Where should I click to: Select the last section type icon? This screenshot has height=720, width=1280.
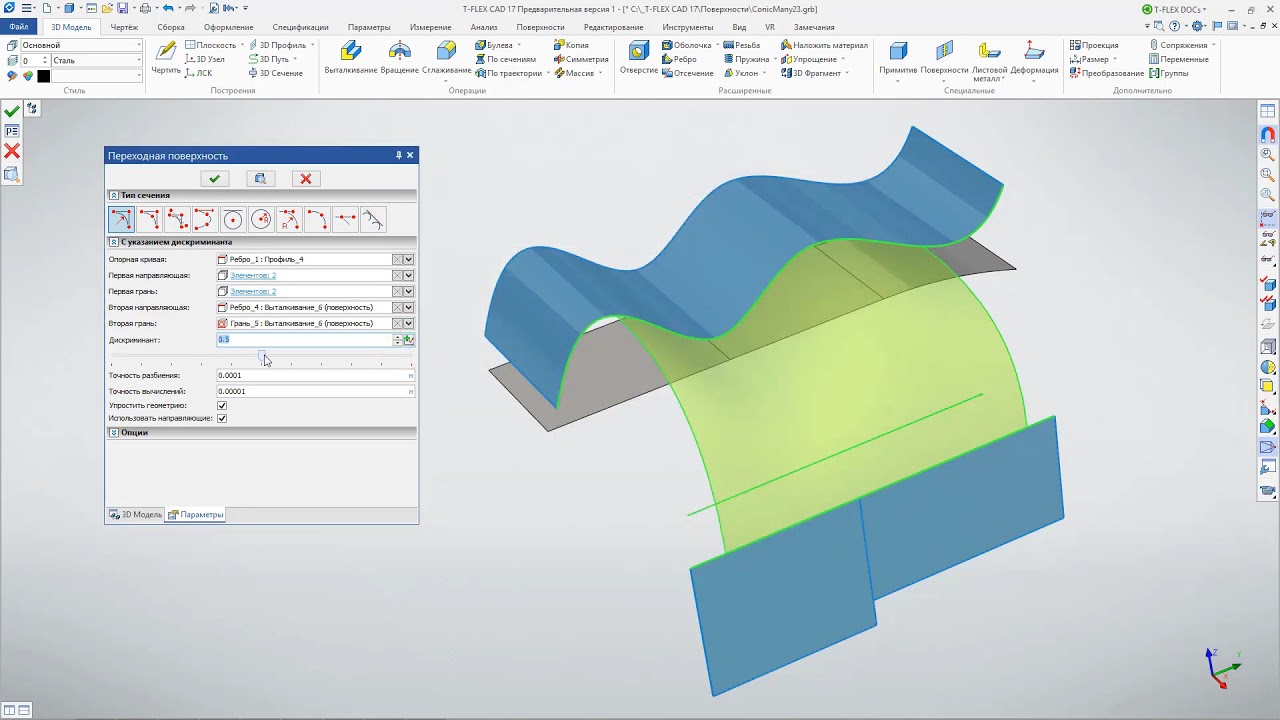pos(373,220)
